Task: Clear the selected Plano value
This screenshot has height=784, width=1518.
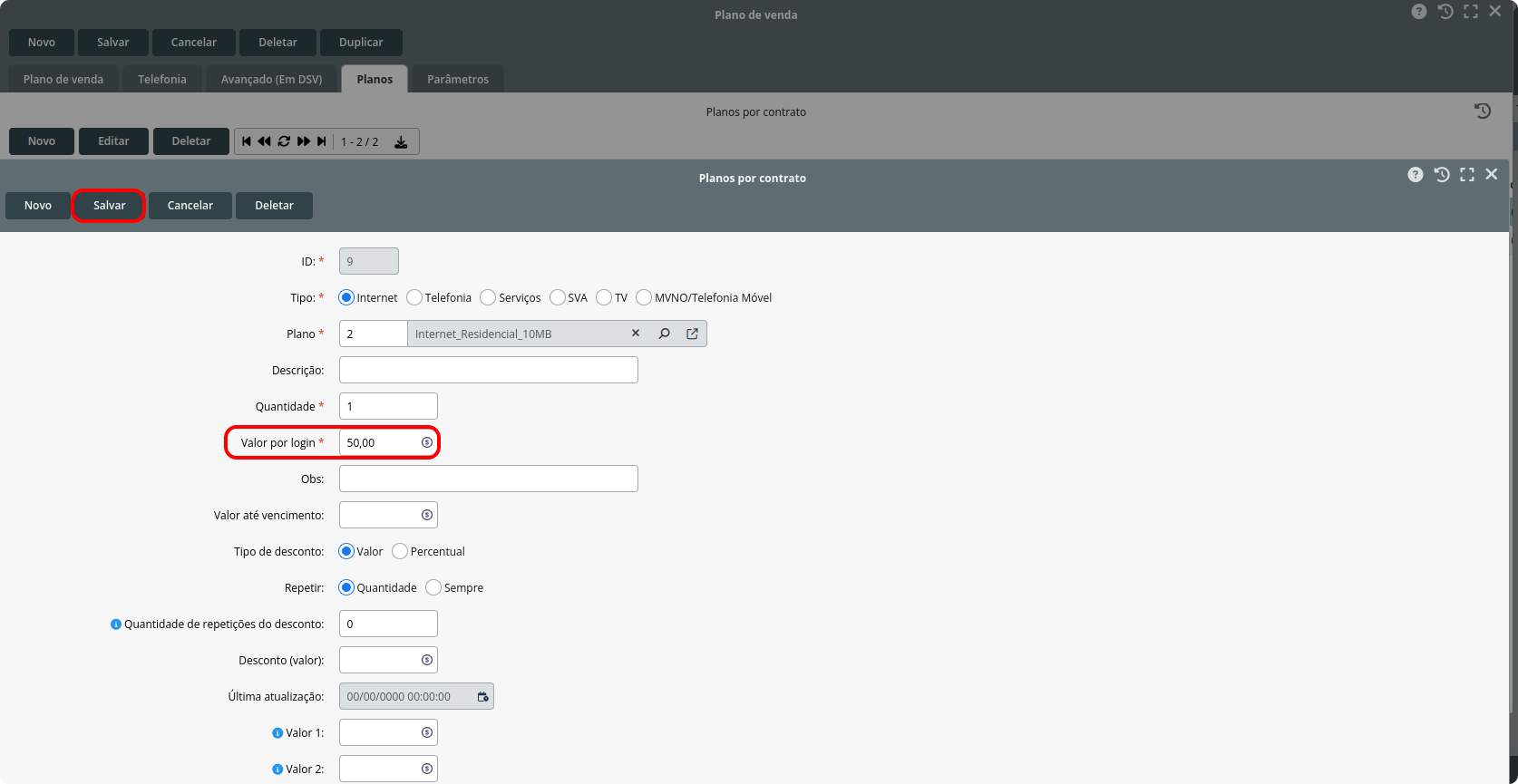Action: point(636,334)
